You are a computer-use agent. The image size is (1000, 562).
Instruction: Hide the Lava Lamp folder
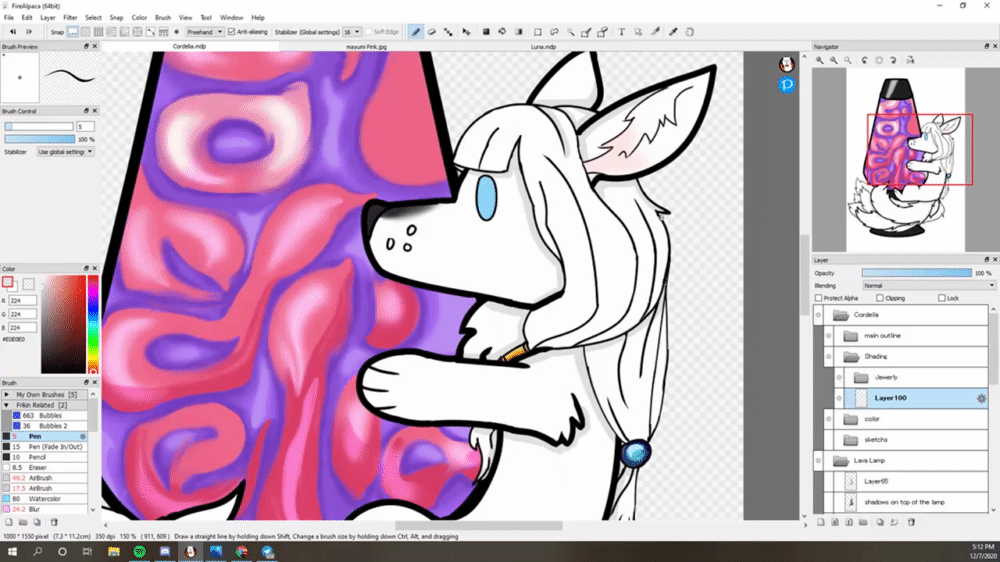pyautogui.click(x=818, y=461)
